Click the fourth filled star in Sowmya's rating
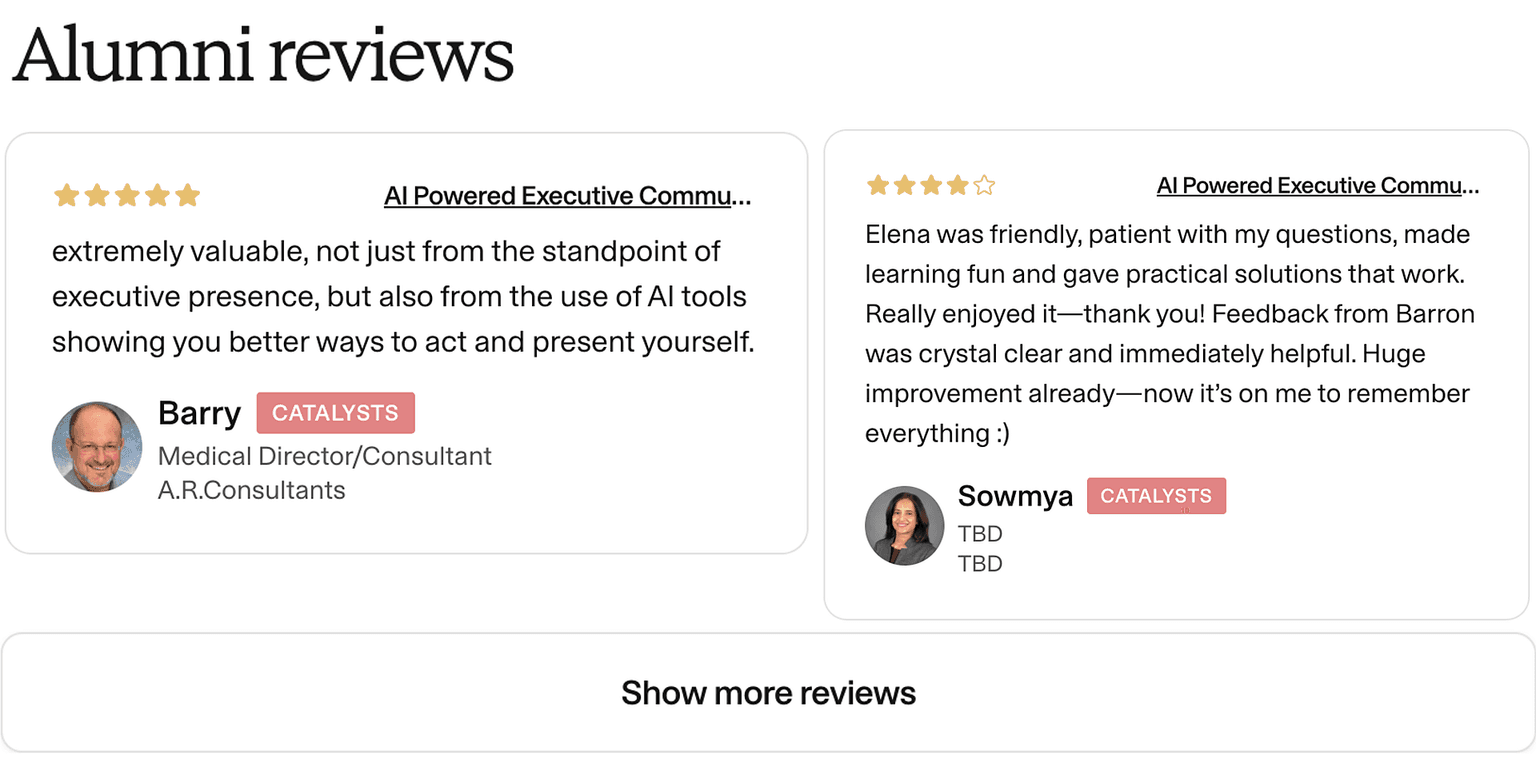This screenshot has width=1536, height=762. 958,185
